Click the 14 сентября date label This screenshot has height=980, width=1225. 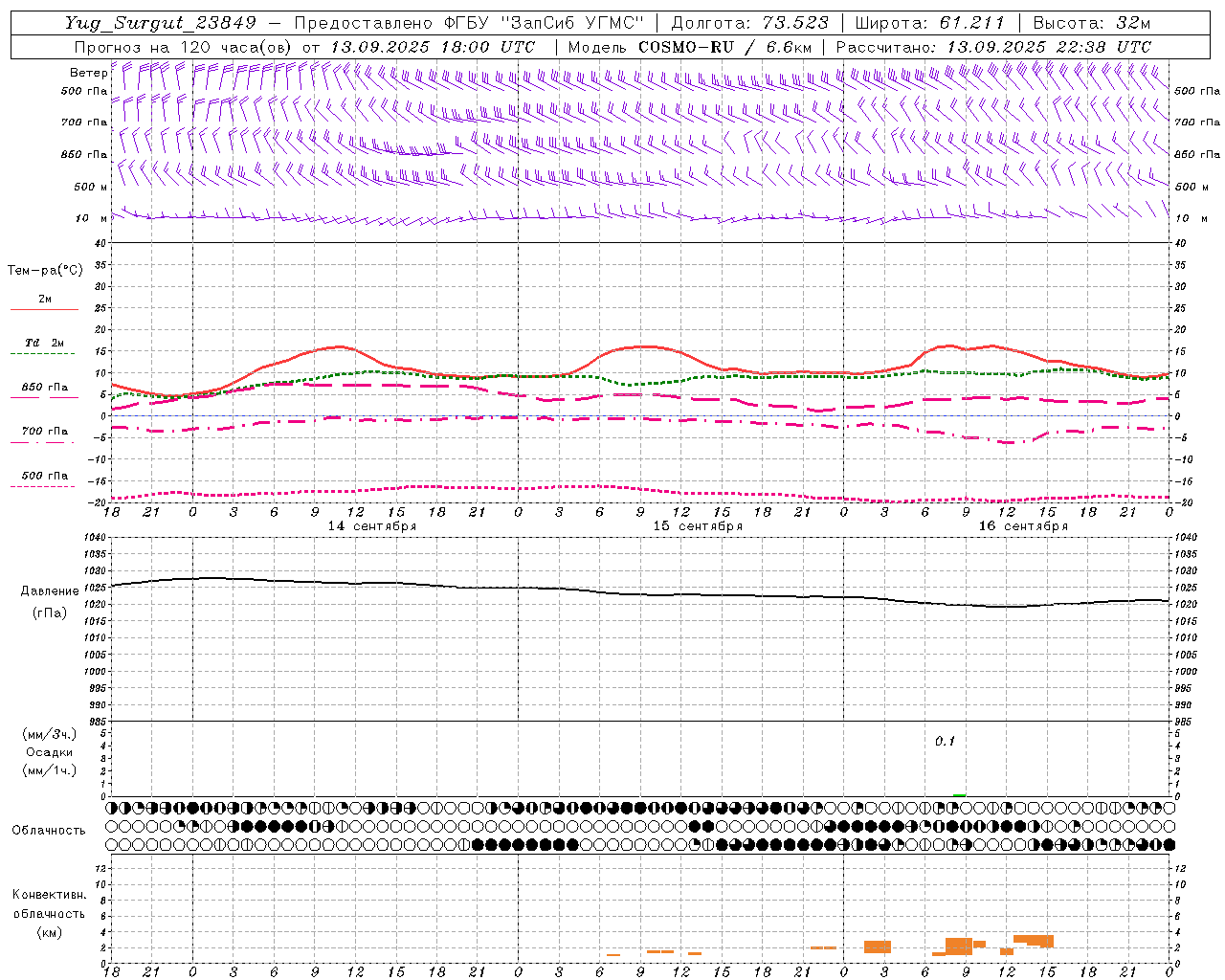click(x=372, y=525)
